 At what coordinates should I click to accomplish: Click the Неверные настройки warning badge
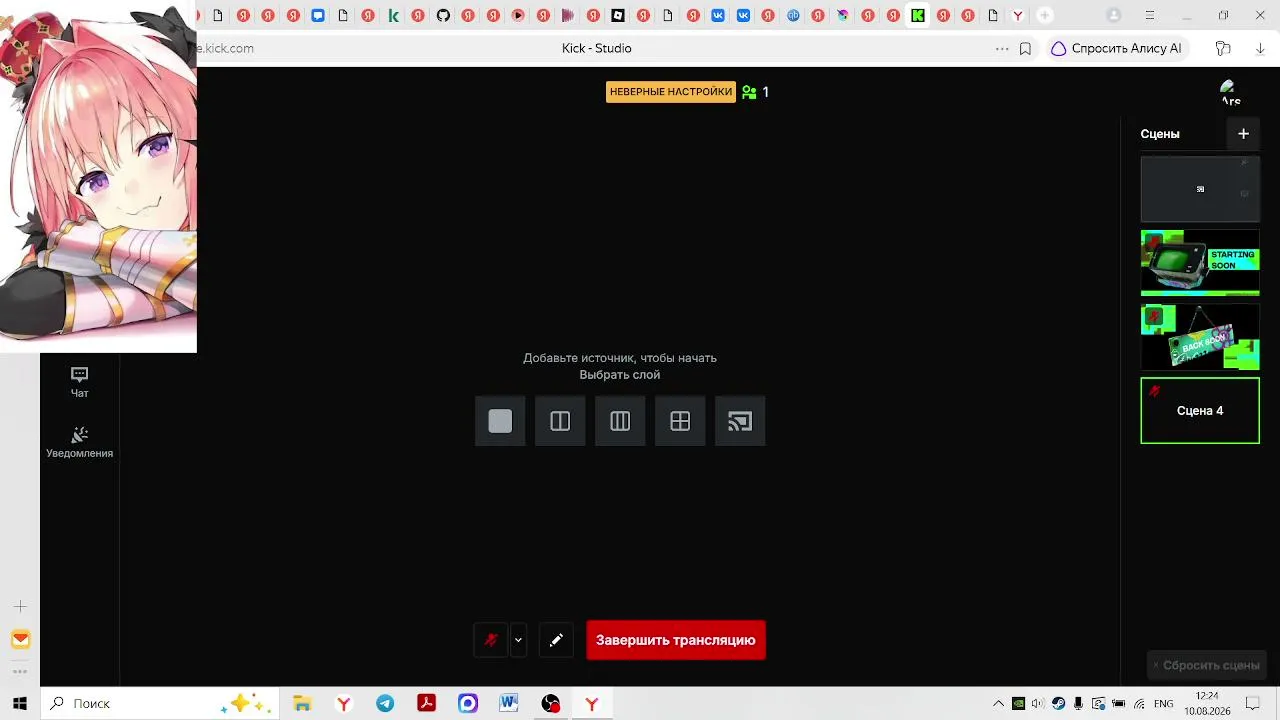coord(671,92)
